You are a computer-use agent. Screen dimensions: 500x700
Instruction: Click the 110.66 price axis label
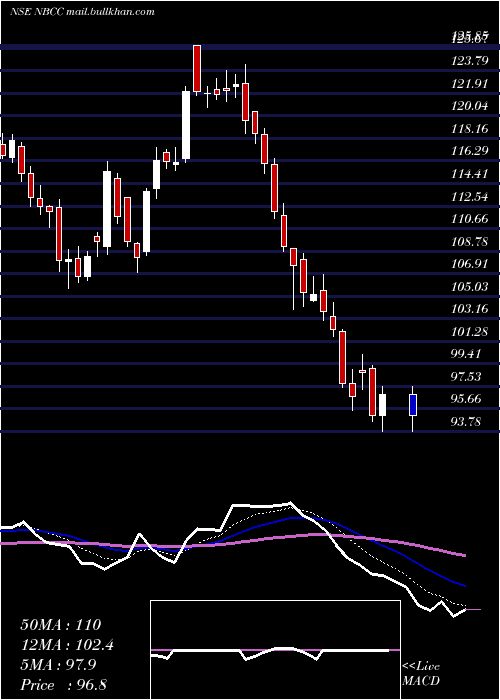[470, 218]
